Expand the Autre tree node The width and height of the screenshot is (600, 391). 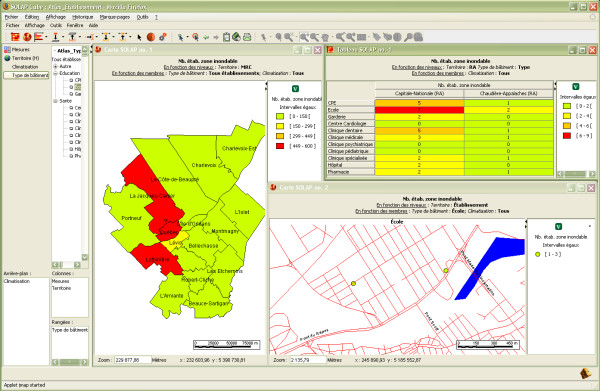pyautogui.click(x=55, y=66)
